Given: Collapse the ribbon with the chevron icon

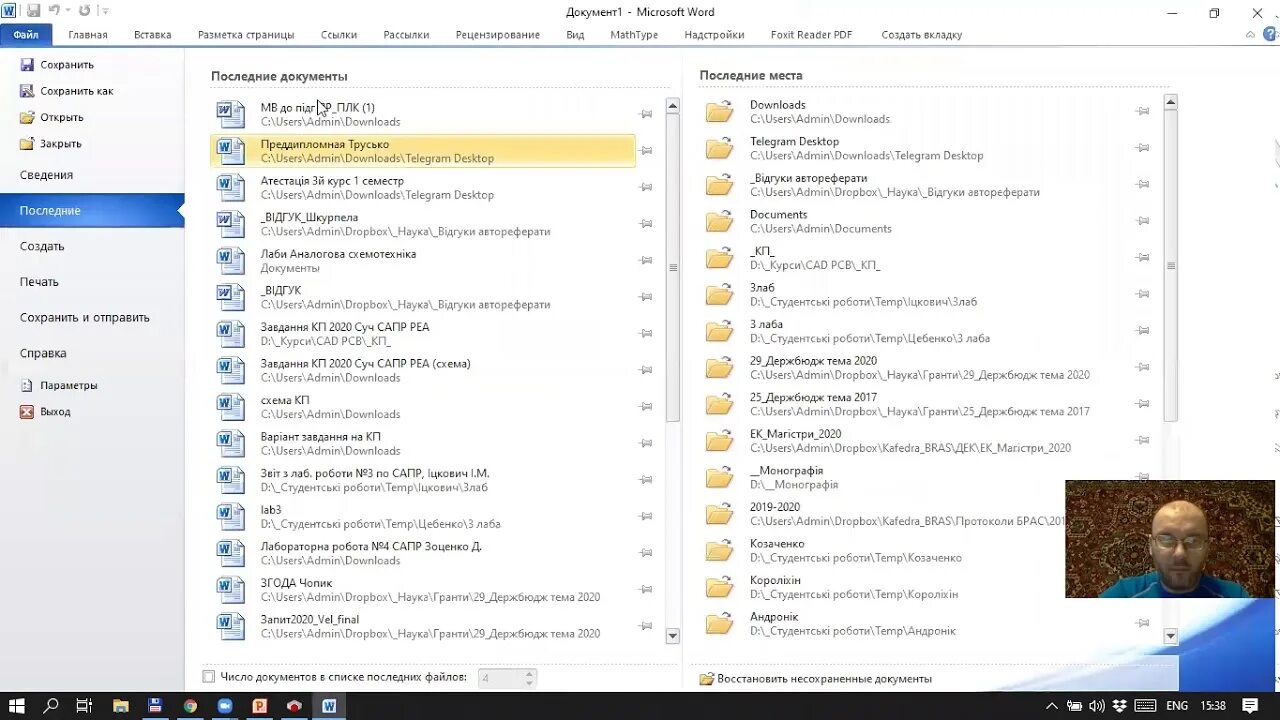Looking at the screenshot, I should pyautogui.click(x=1250, y=34).
